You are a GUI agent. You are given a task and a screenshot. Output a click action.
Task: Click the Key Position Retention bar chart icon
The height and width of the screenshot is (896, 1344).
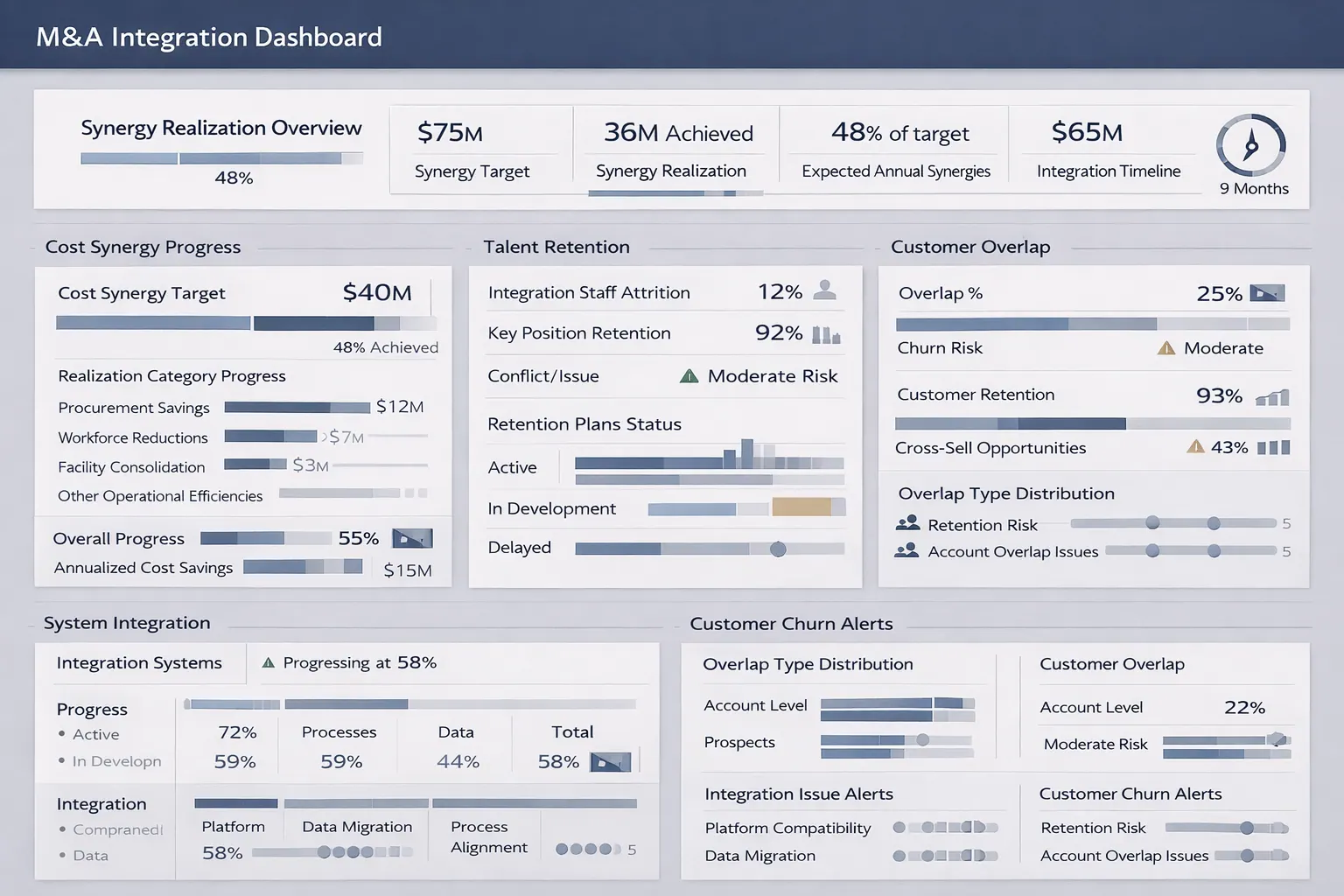pyautogui.click(x=826, y=334)
